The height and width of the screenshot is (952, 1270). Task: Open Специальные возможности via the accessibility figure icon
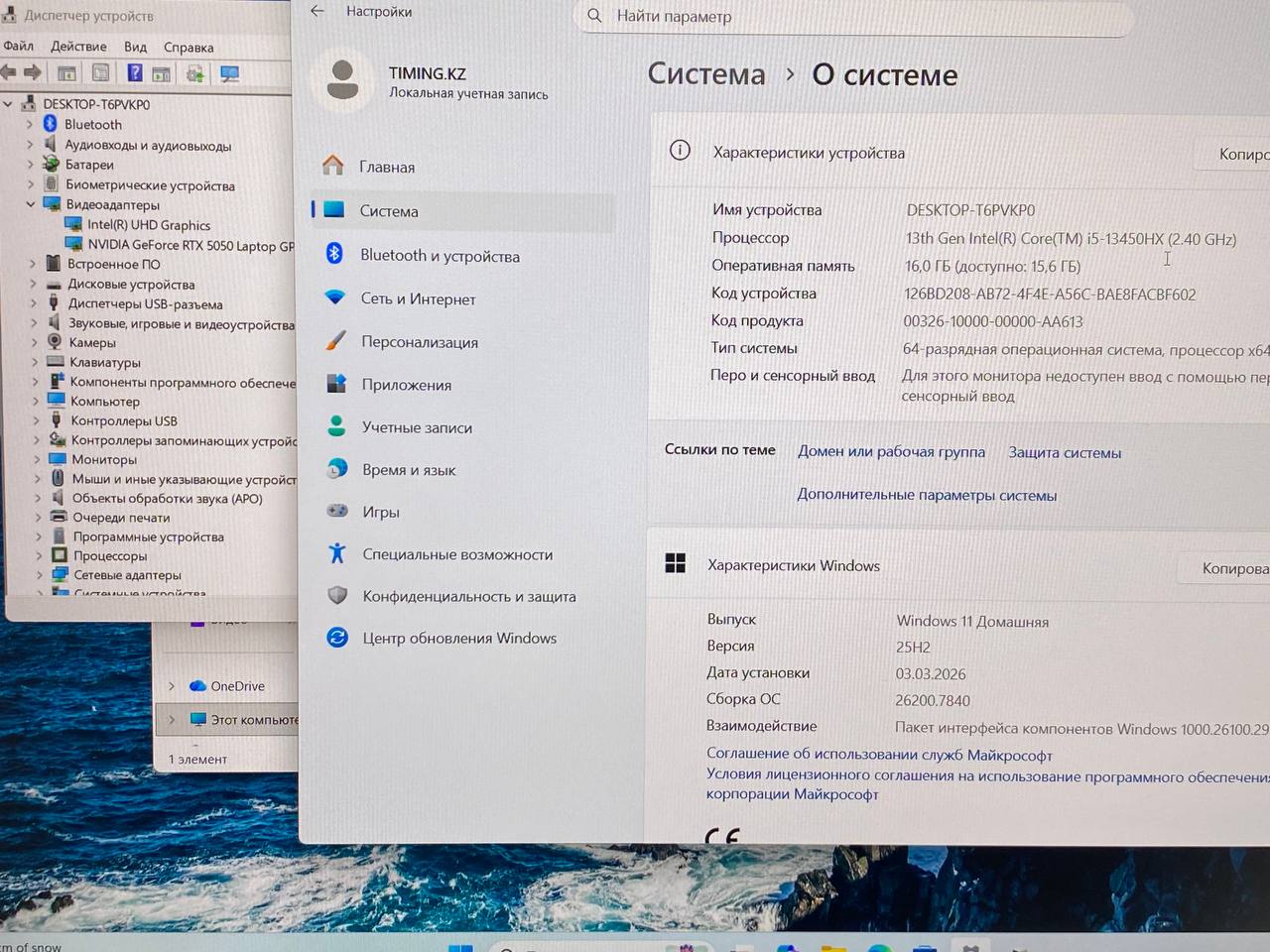337,553
